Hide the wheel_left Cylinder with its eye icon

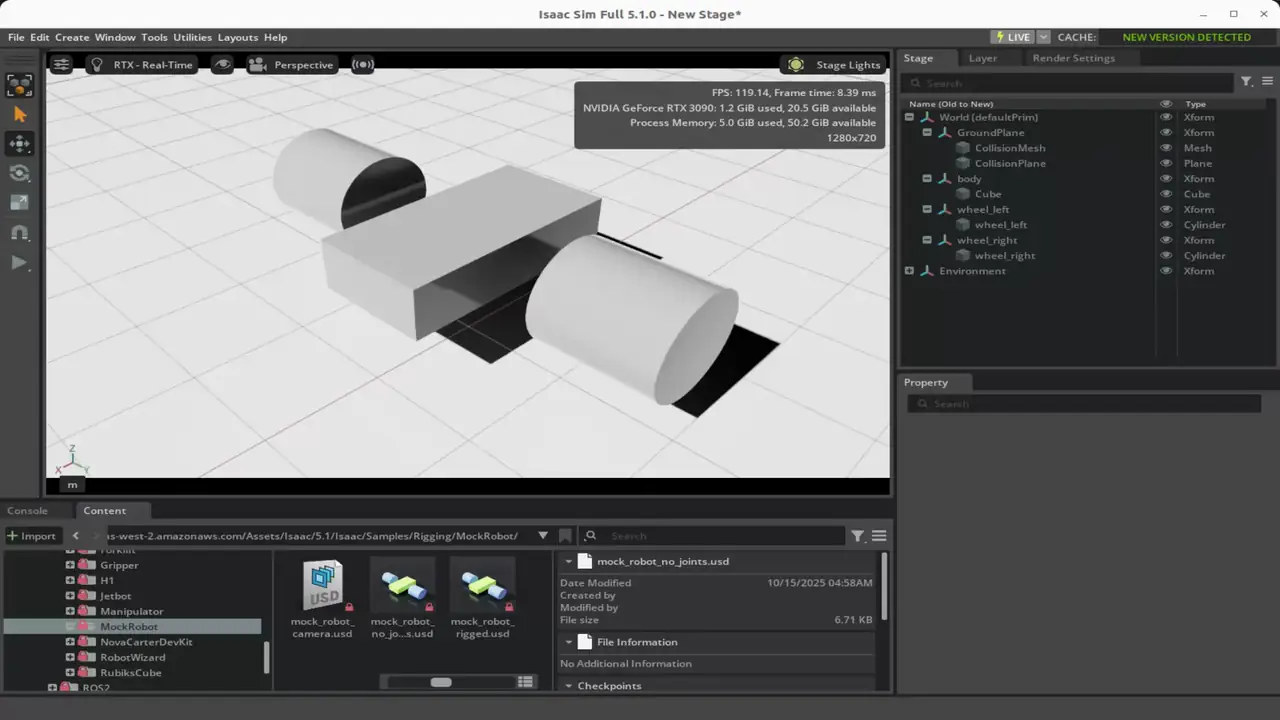point(1165,224)
